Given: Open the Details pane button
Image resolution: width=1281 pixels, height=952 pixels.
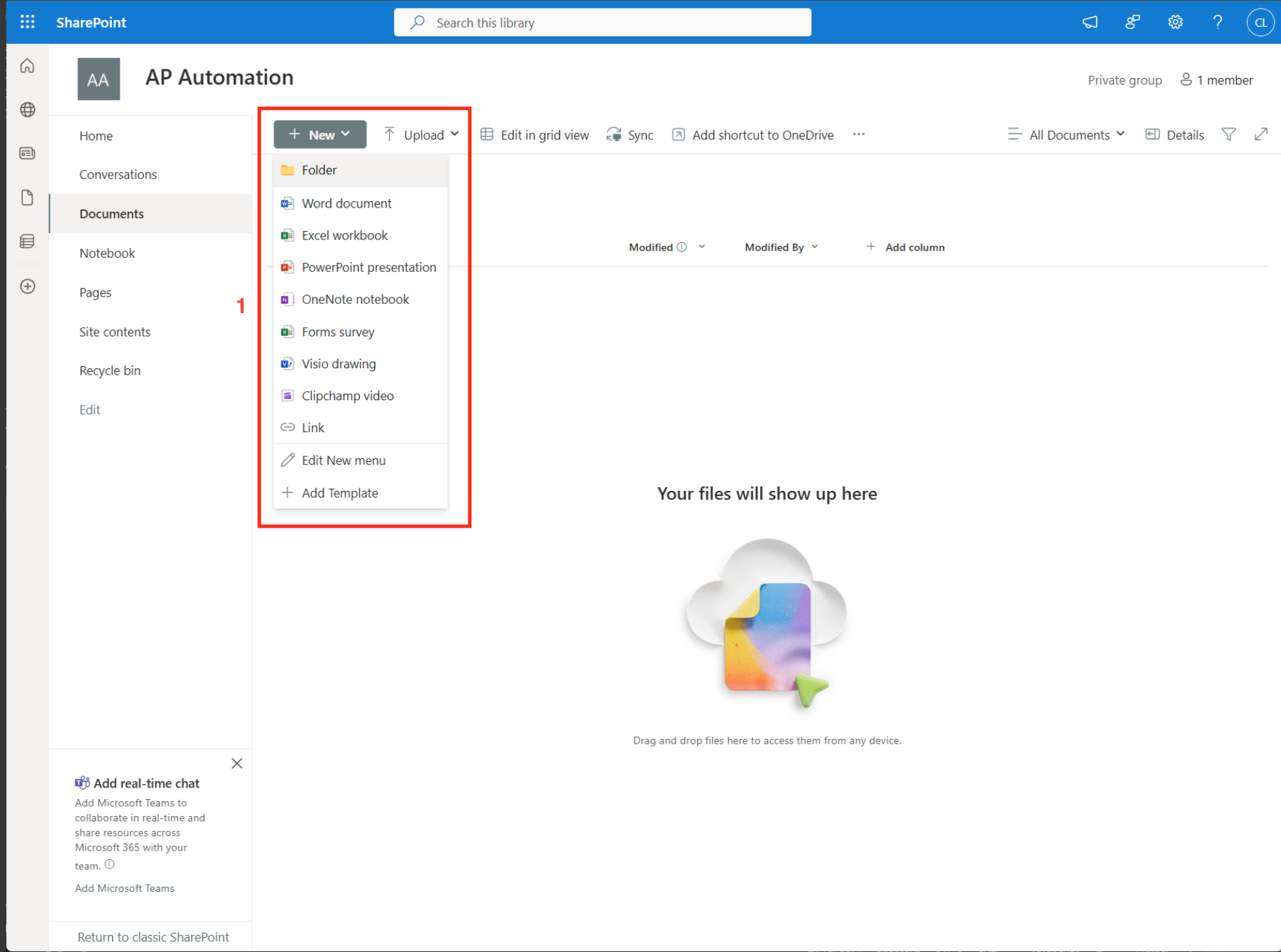Looking at the screenshot, I should point(1175,135).
